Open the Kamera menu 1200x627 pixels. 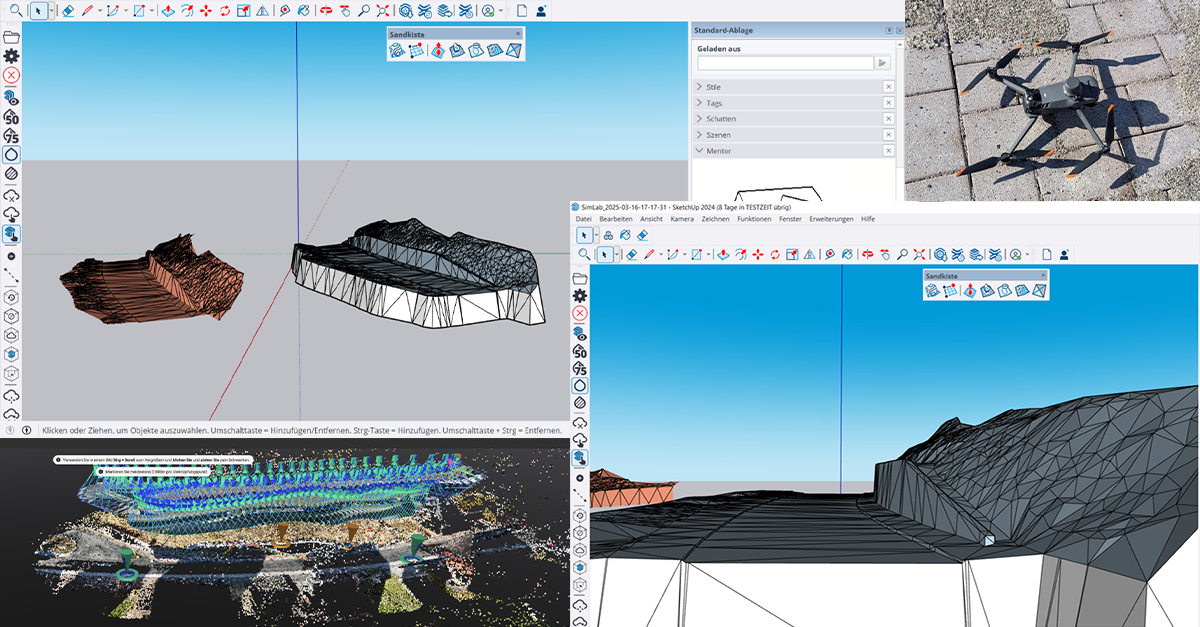pyautogui.click(x=682, y=218)
